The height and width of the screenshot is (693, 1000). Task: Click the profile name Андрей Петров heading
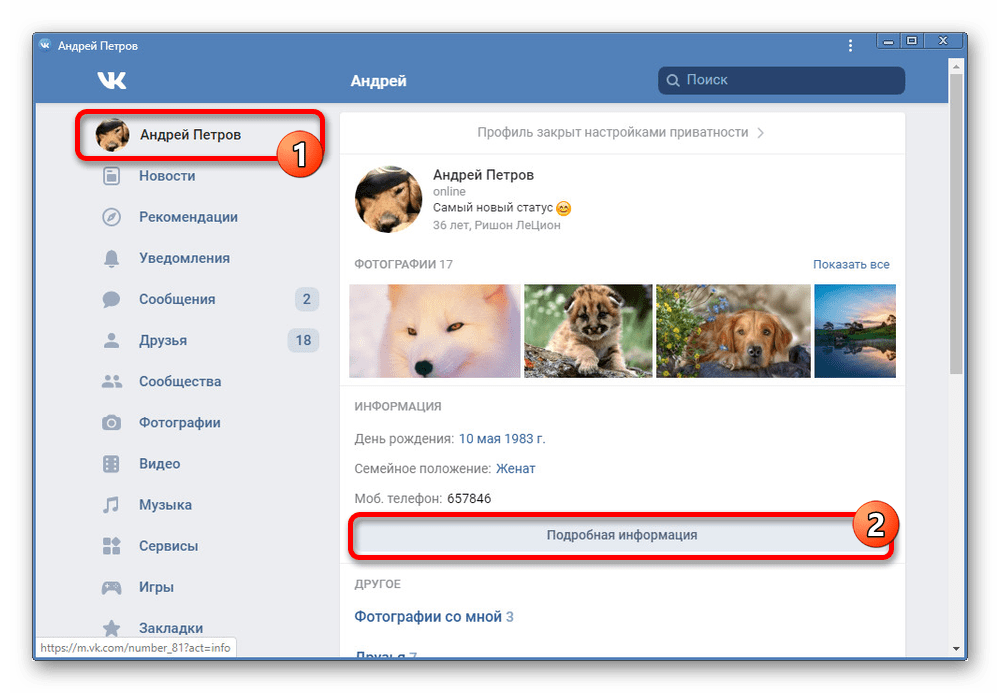[483, 175]
